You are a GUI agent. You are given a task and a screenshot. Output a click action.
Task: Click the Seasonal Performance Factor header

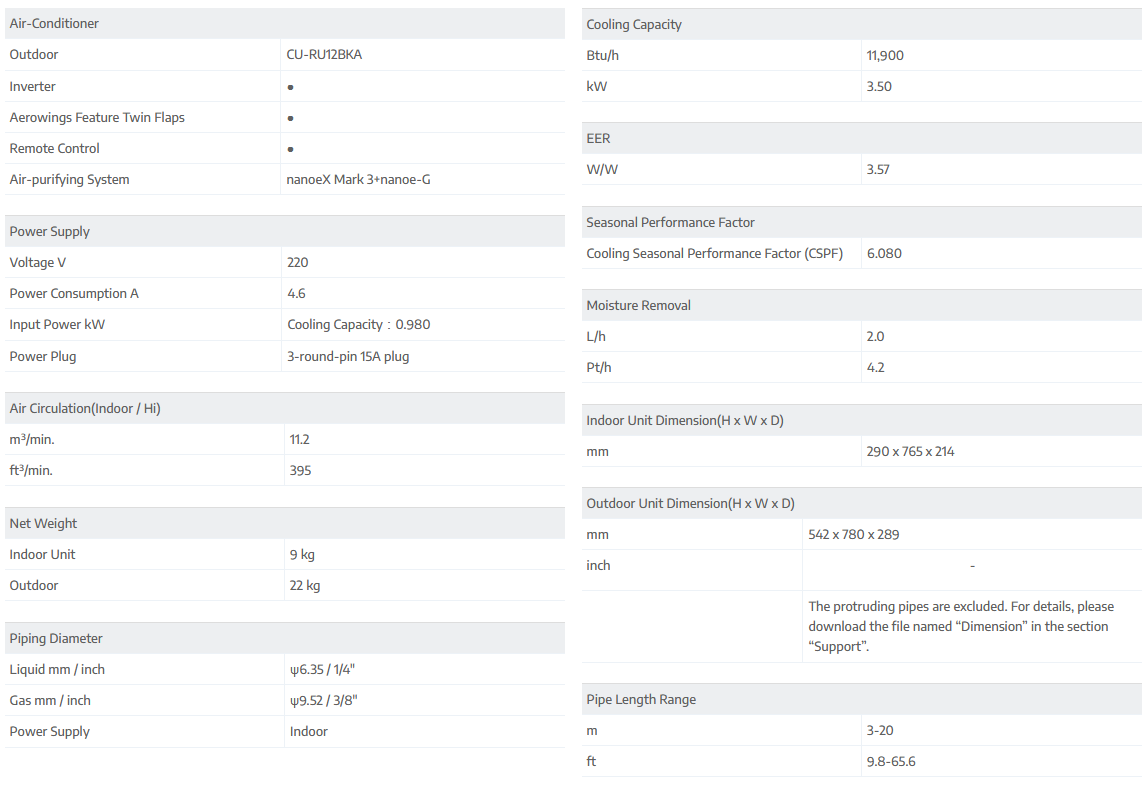coord(670,222)
